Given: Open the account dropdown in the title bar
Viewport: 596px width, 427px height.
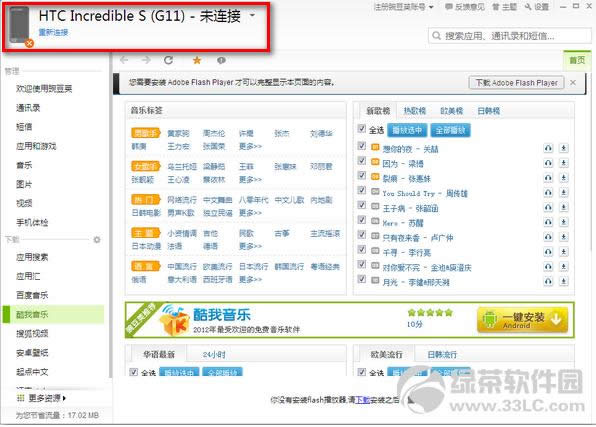Looking at the screenshot, I should pos(404,7).
